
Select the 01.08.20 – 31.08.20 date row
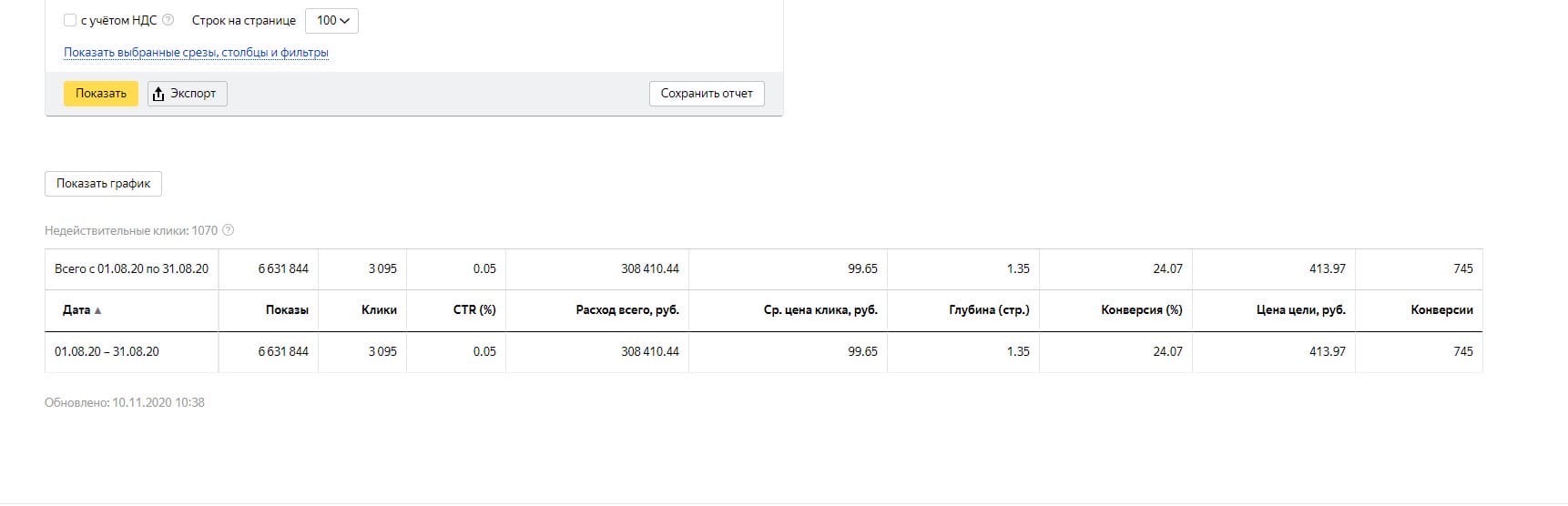[x=763, y=352]
